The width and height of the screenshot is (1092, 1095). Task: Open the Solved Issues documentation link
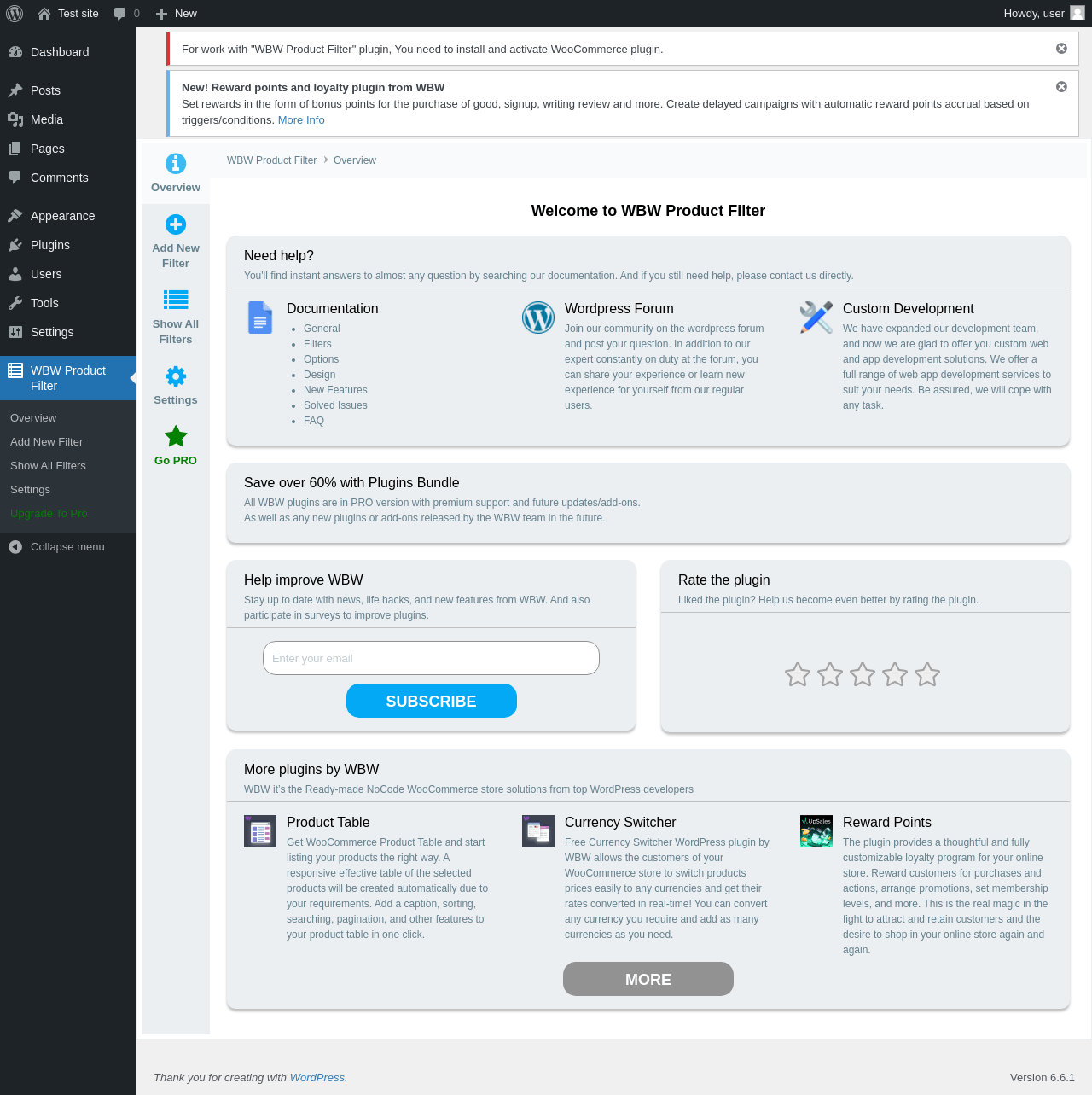tap(335, 405)
